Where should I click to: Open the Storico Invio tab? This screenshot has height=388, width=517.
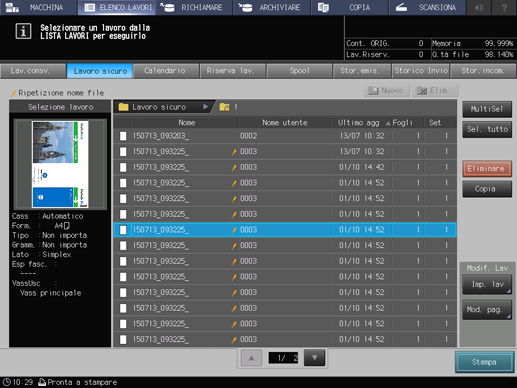coord(421,71)
